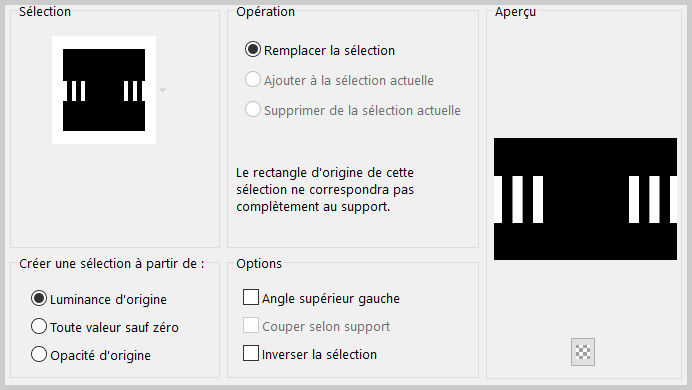Click the origin rectangle warning message text
Image resolution: width=692 pixels, height=390 pixels.
pos(325,189)
